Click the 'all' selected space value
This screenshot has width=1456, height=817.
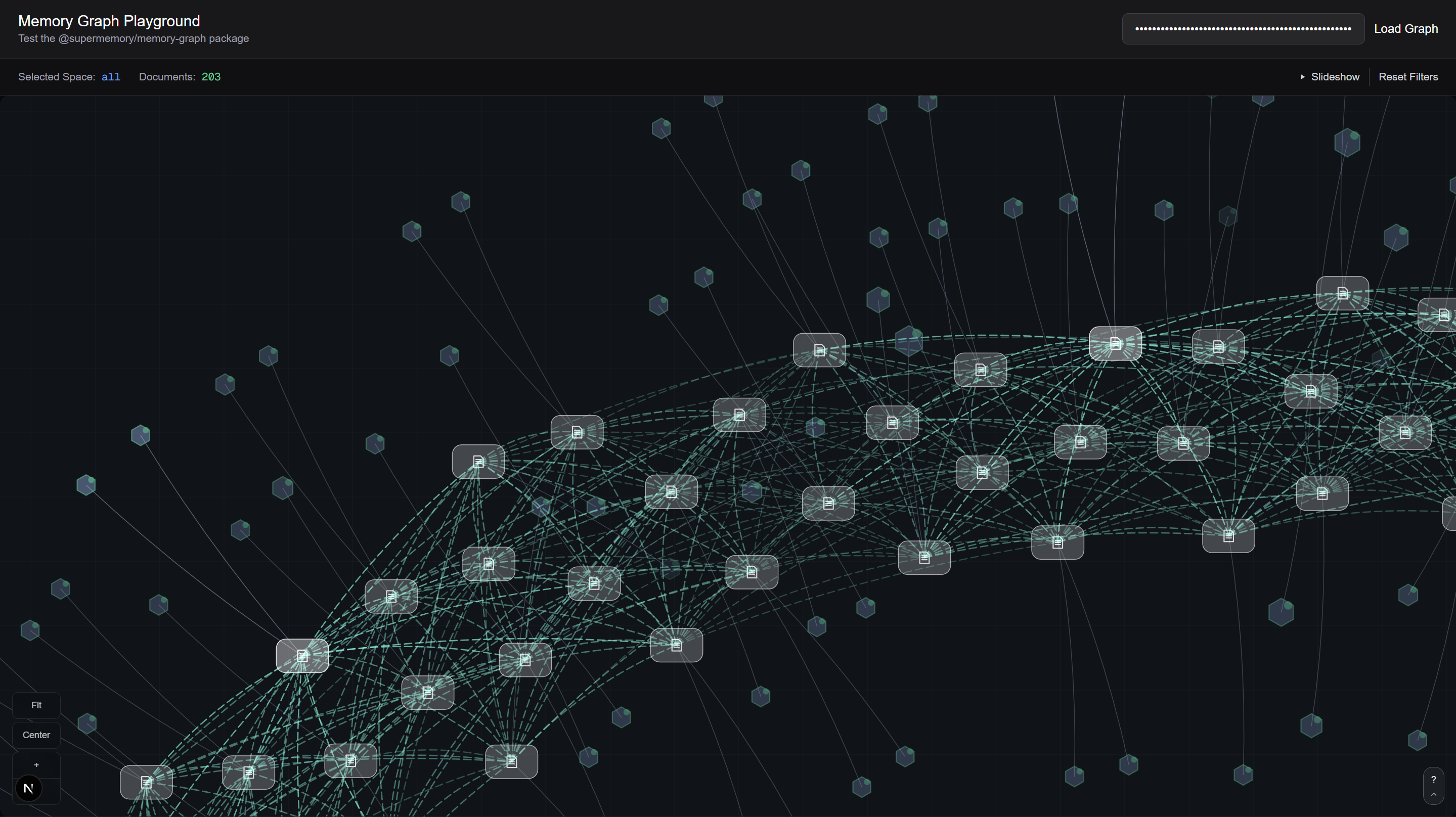111,77
